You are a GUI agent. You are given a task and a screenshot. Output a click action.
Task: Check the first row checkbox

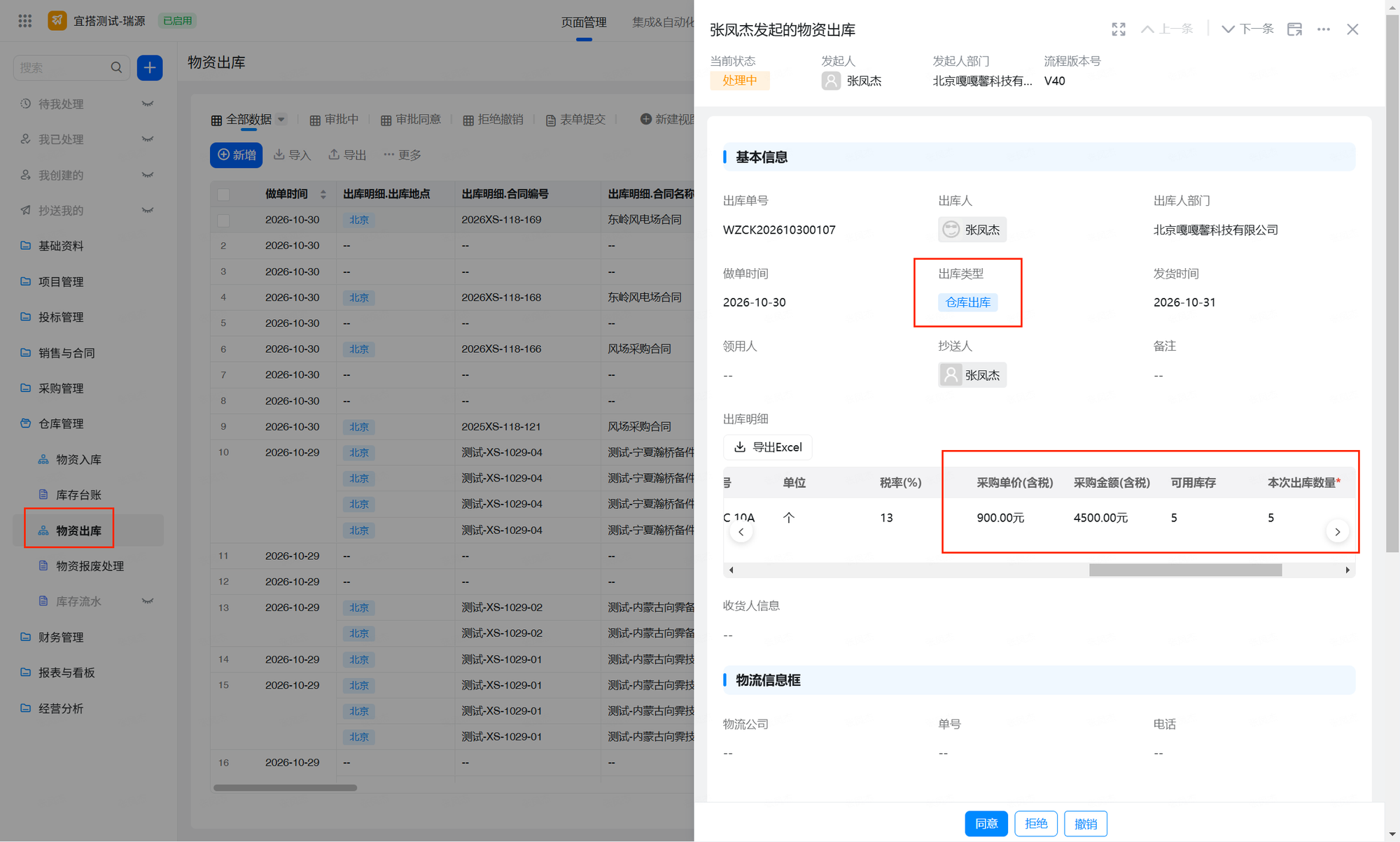pos(223,220)
